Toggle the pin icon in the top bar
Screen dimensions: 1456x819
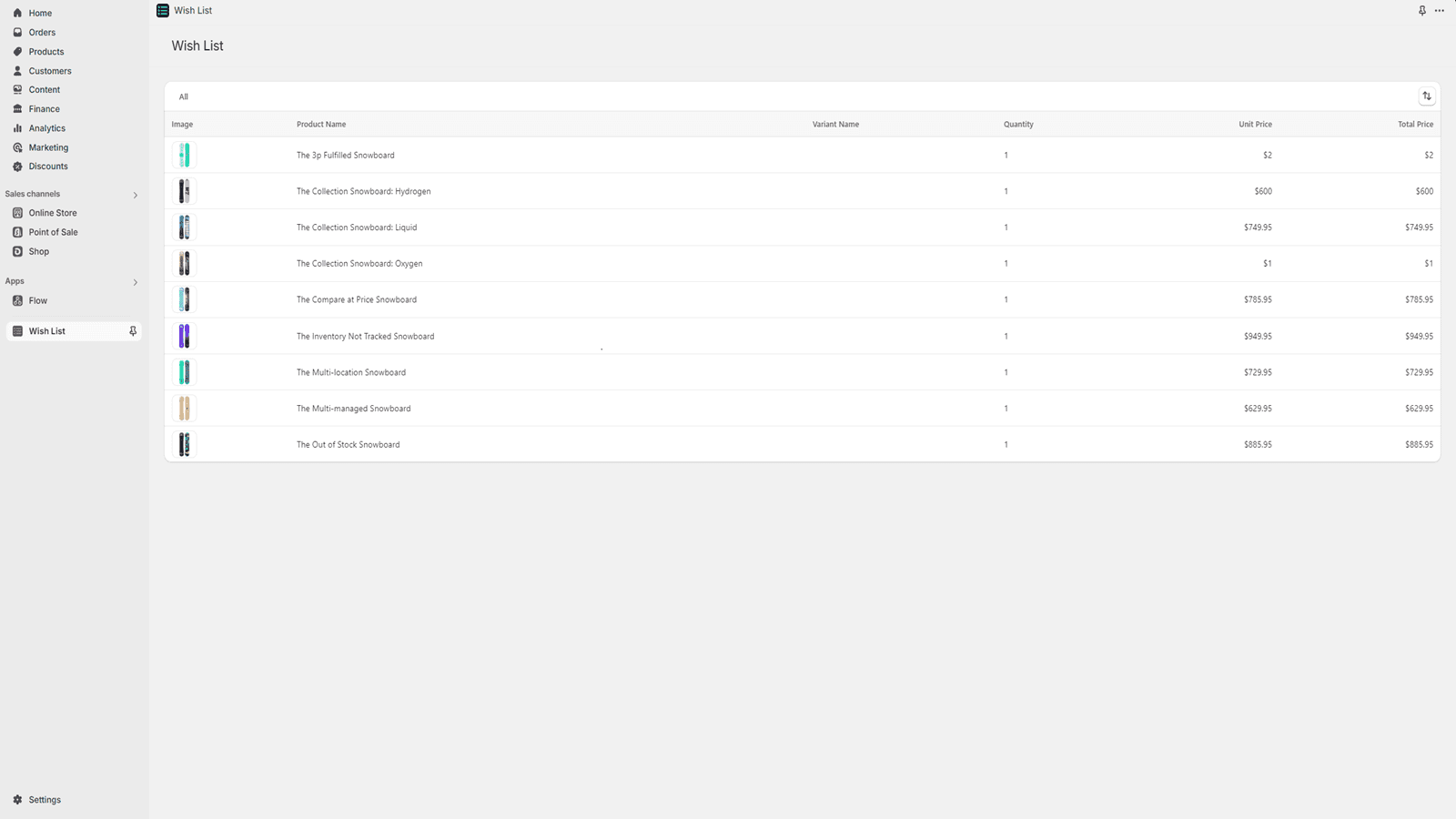1421,10
